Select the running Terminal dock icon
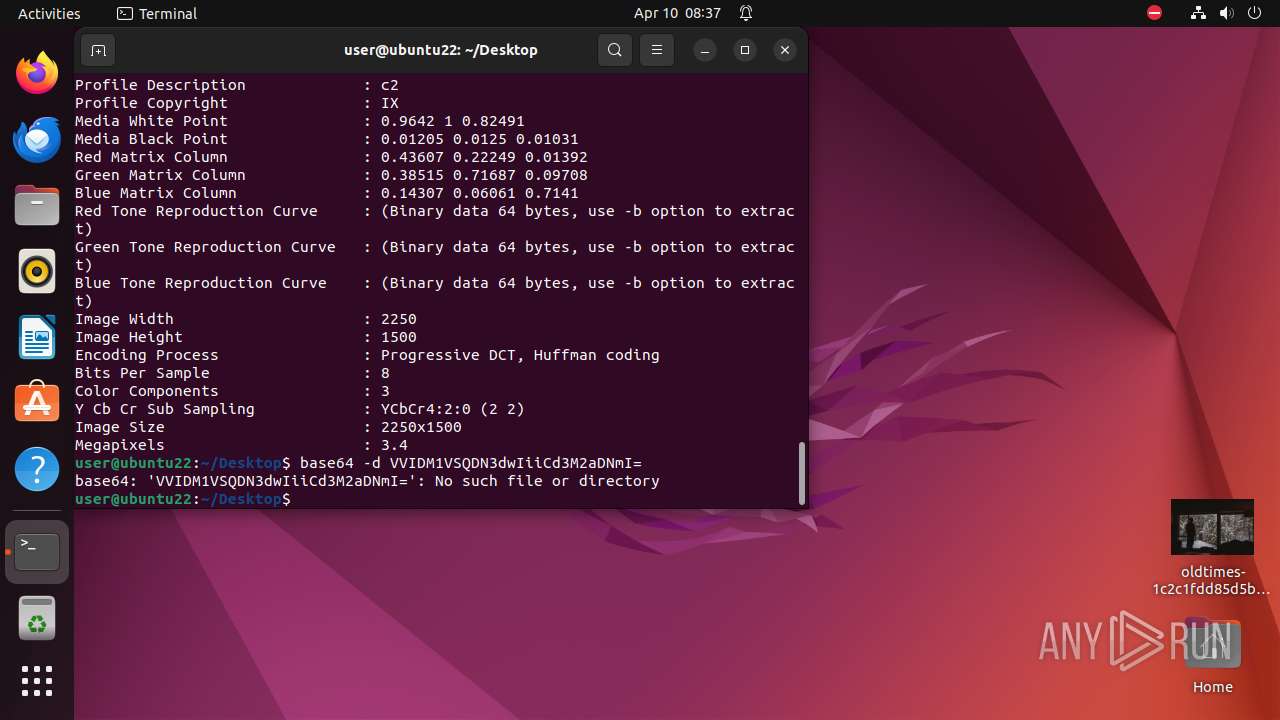The width and height of the screenshot is (1280, 720). click(37, 551)
